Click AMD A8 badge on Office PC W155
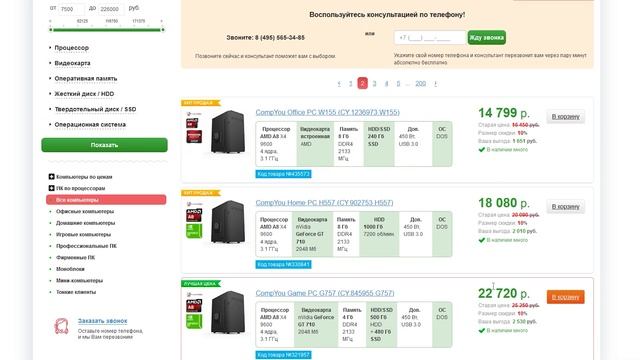 pos(193,123)
